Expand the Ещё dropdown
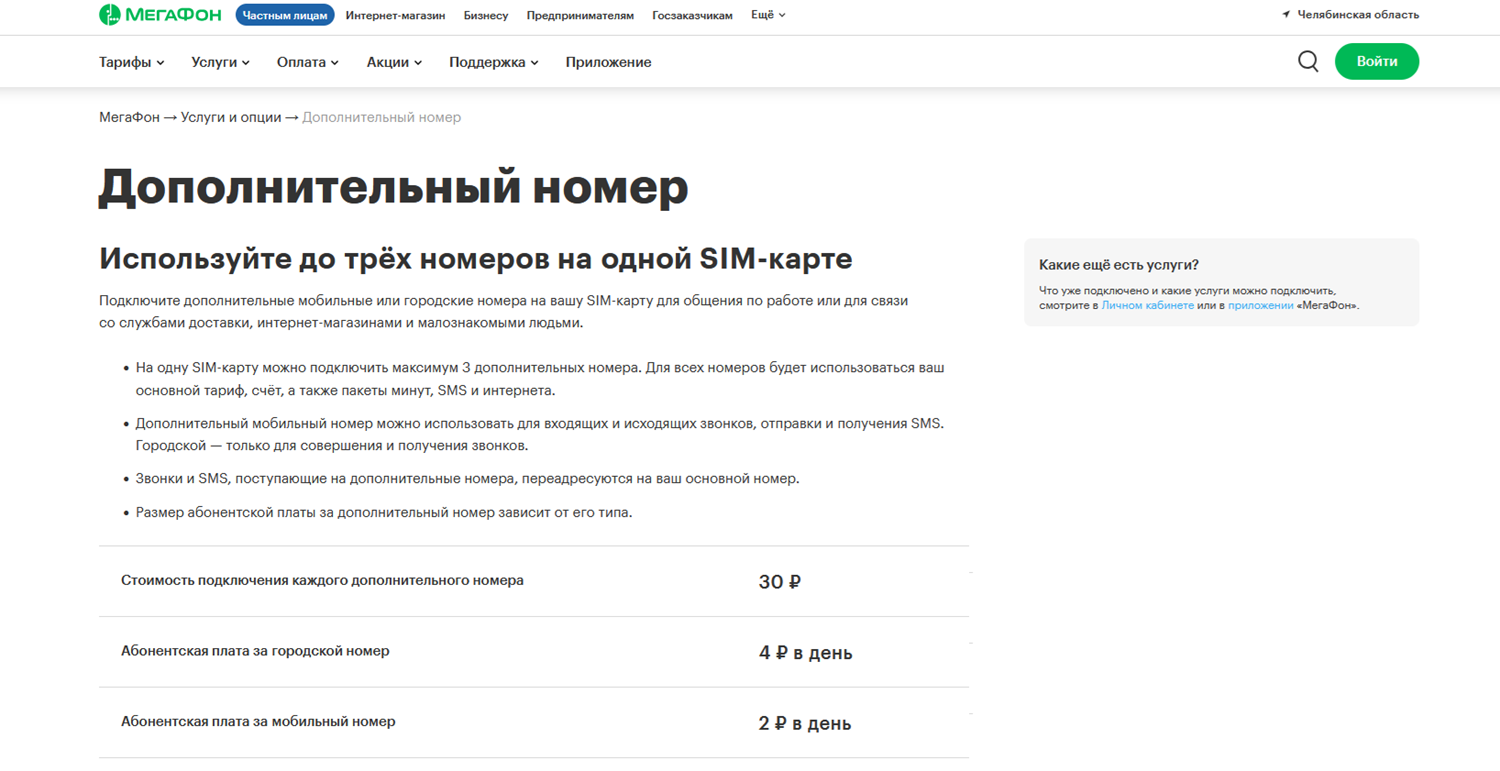The width and height of the screenshot is (1500, 771). click(768, 15)
